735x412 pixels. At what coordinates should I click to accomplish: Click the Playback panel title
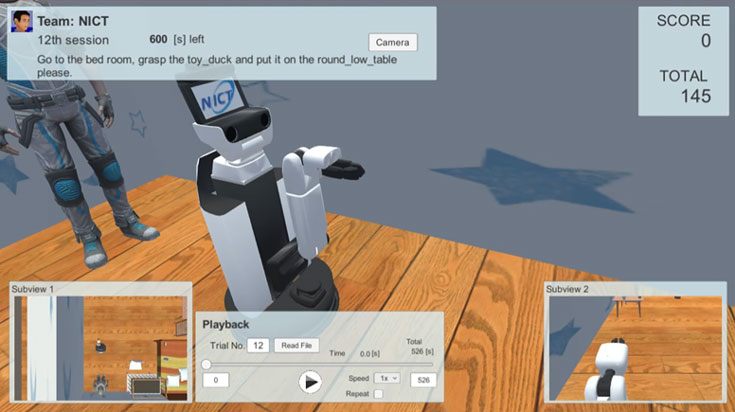tap(225, 324)
